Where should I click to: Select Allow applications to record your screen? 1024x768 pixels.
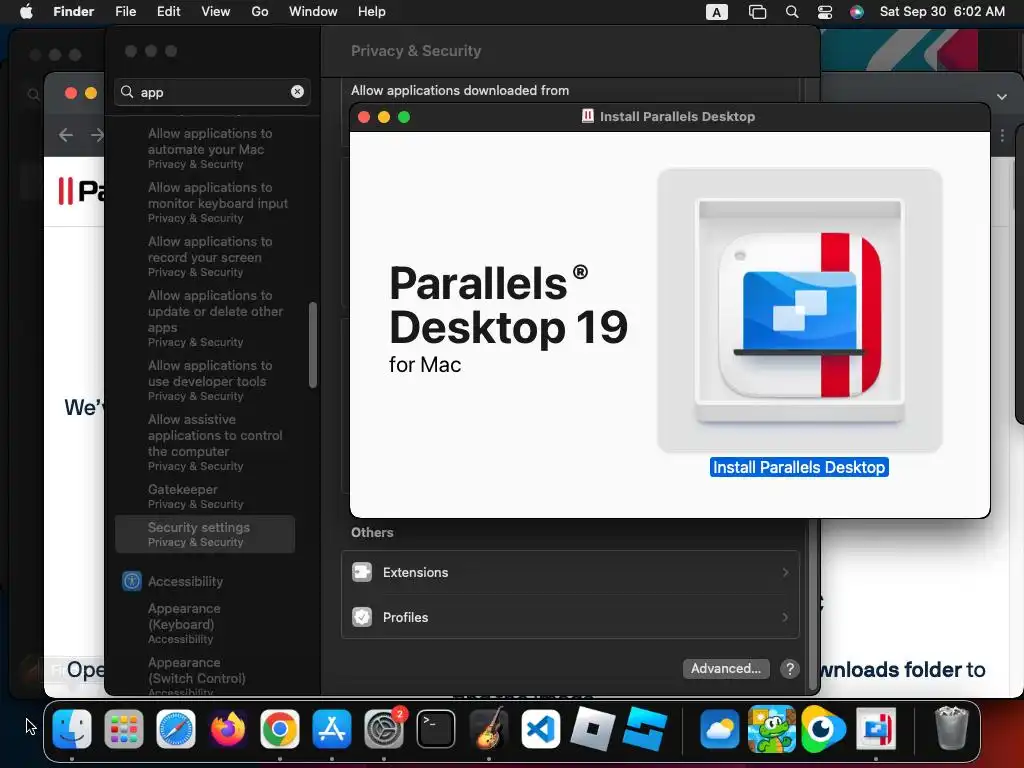click(x=210, y=257)
